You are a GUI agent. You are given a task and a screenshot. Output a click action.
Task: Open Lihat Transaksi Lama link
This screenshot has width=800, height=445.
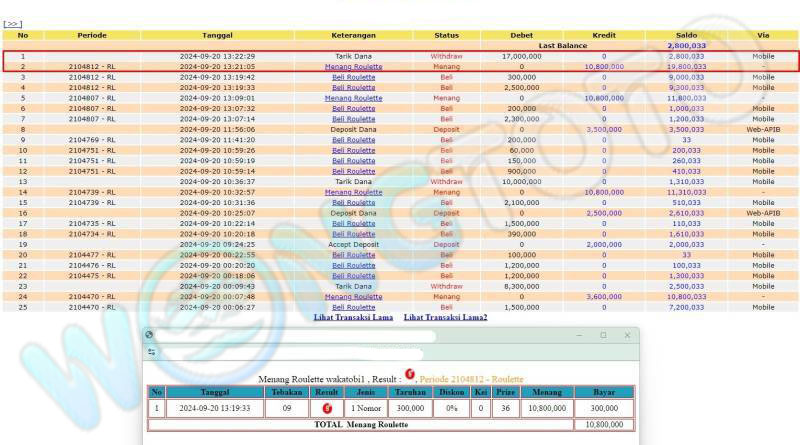(x=353, y=317)
